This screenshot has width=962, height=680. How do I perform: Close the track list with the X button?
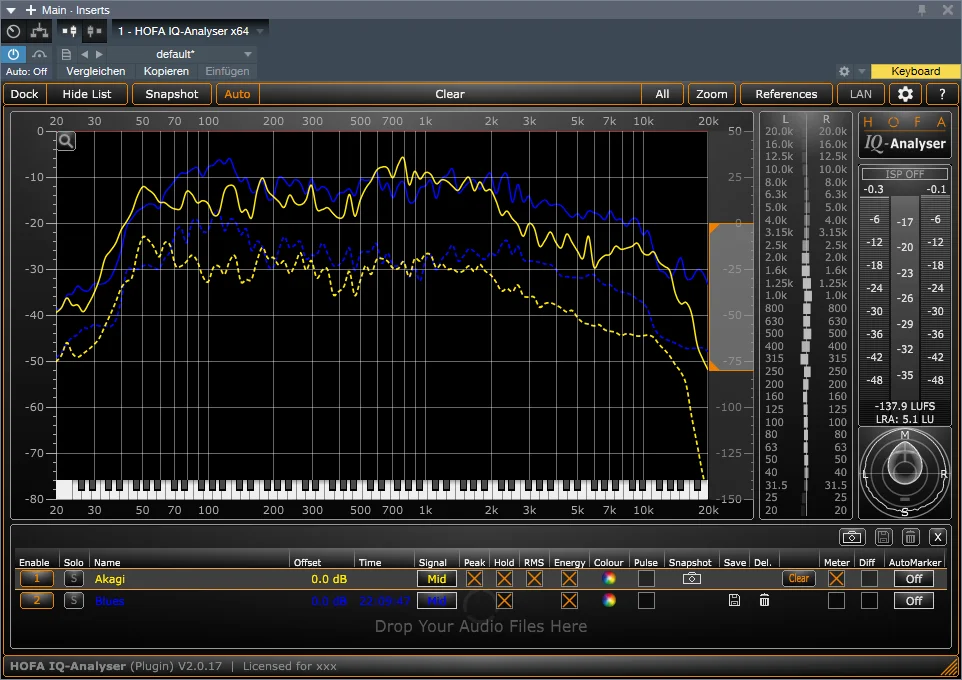[937, 537]
